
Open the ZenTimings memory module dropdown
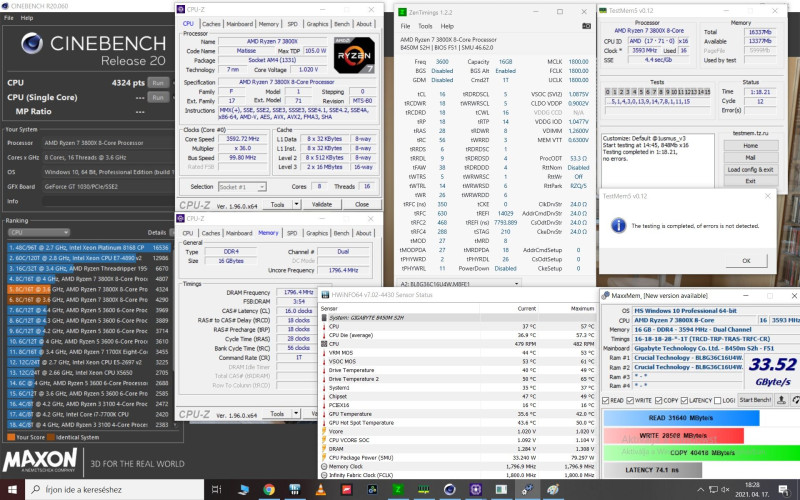(x=459, y=283)
